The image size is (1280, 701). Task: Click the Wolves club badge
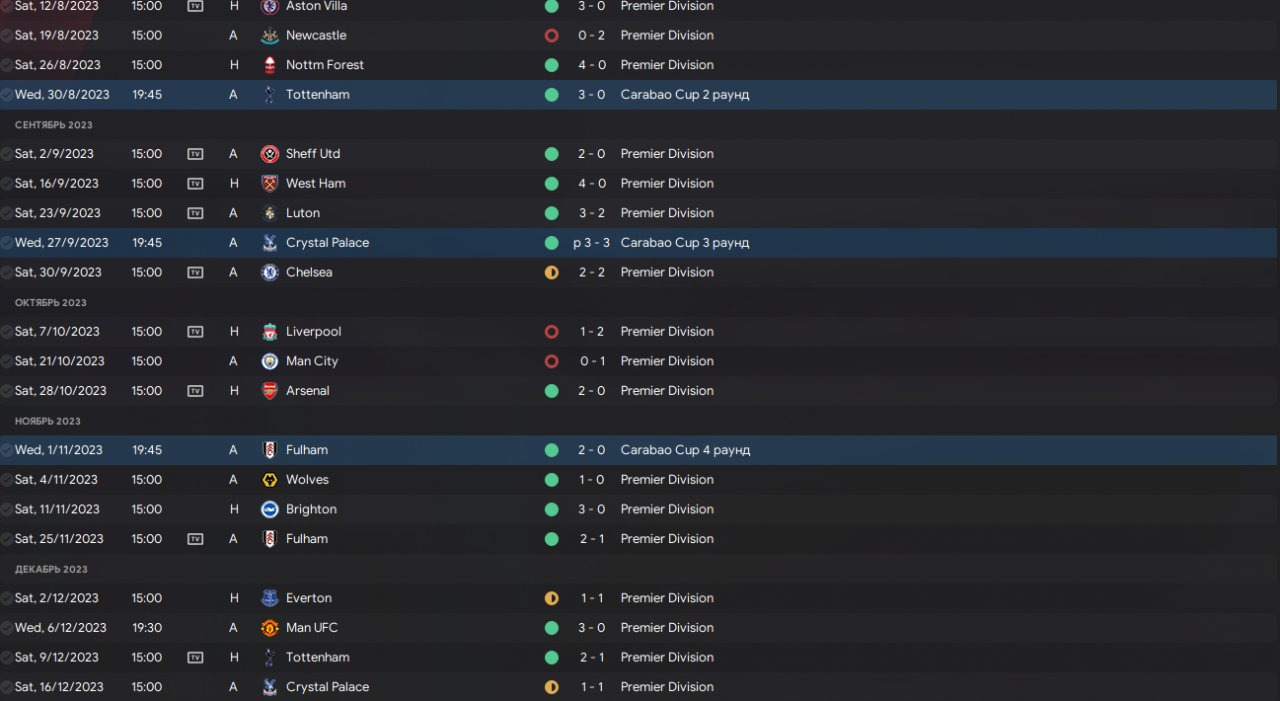pos(269,480)
